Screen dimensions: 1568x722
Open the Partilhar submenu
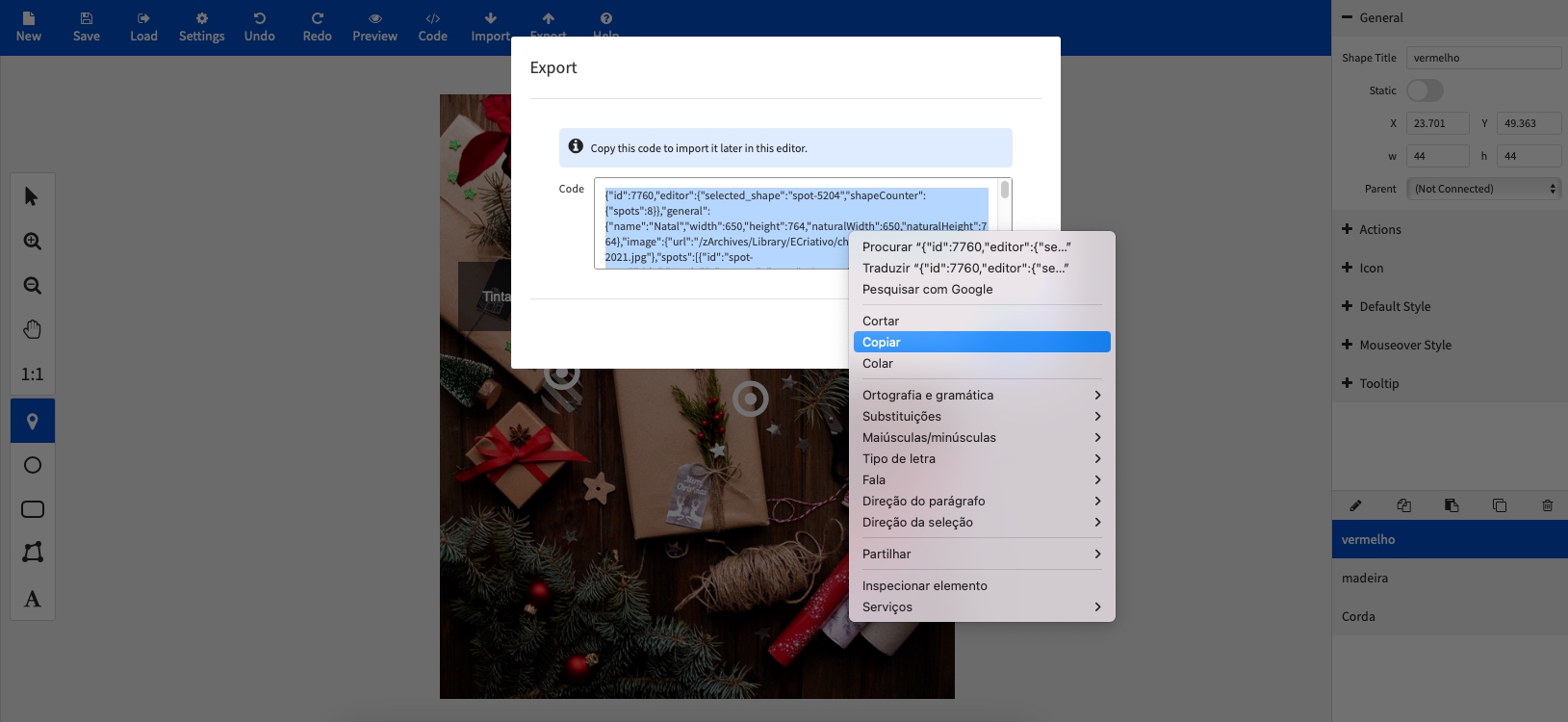click(982, 554)
